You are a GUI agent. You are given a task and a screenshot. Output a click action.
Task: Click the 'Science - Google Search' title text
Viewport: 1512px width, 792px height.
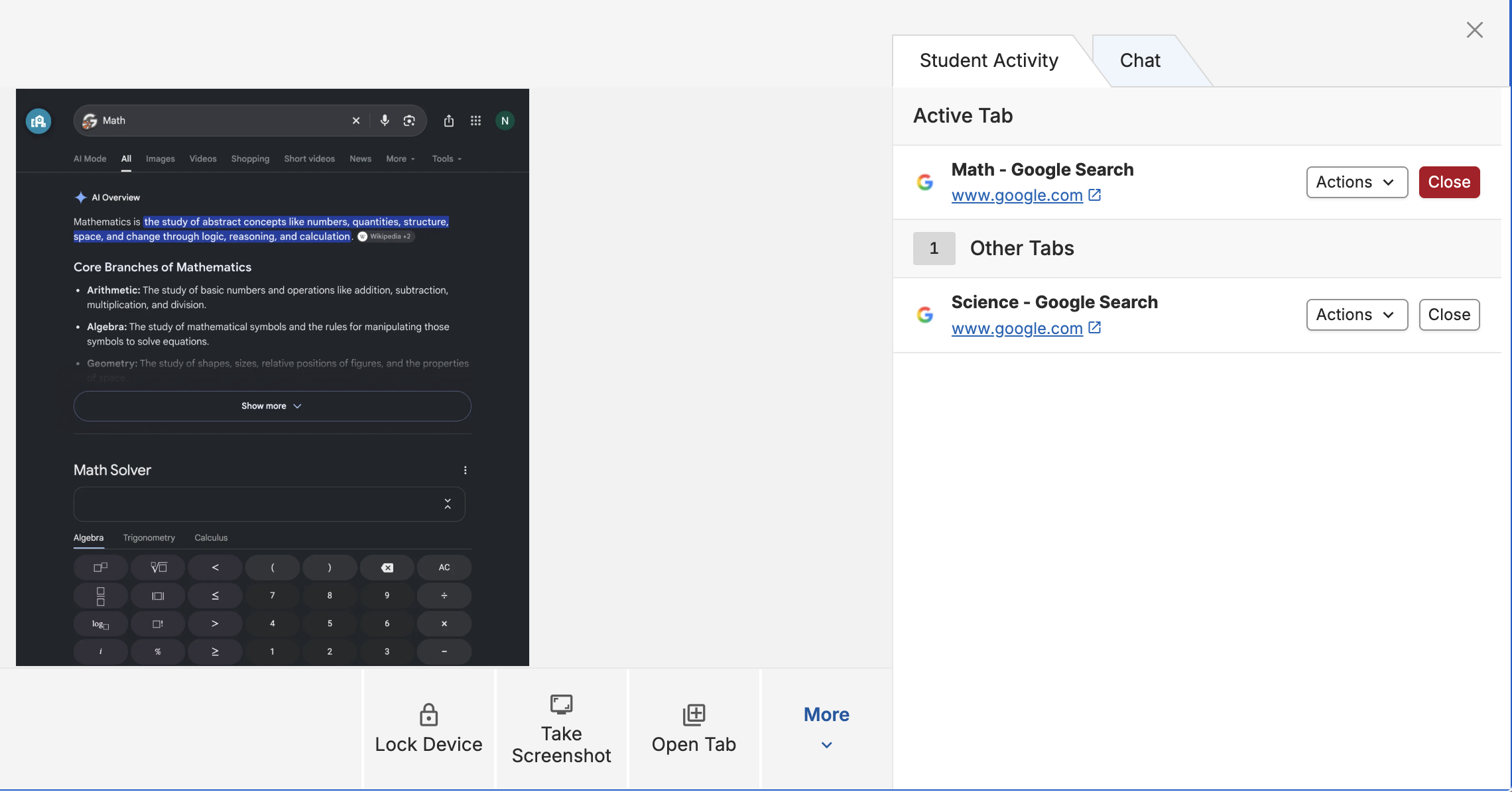click(1054, 302)
